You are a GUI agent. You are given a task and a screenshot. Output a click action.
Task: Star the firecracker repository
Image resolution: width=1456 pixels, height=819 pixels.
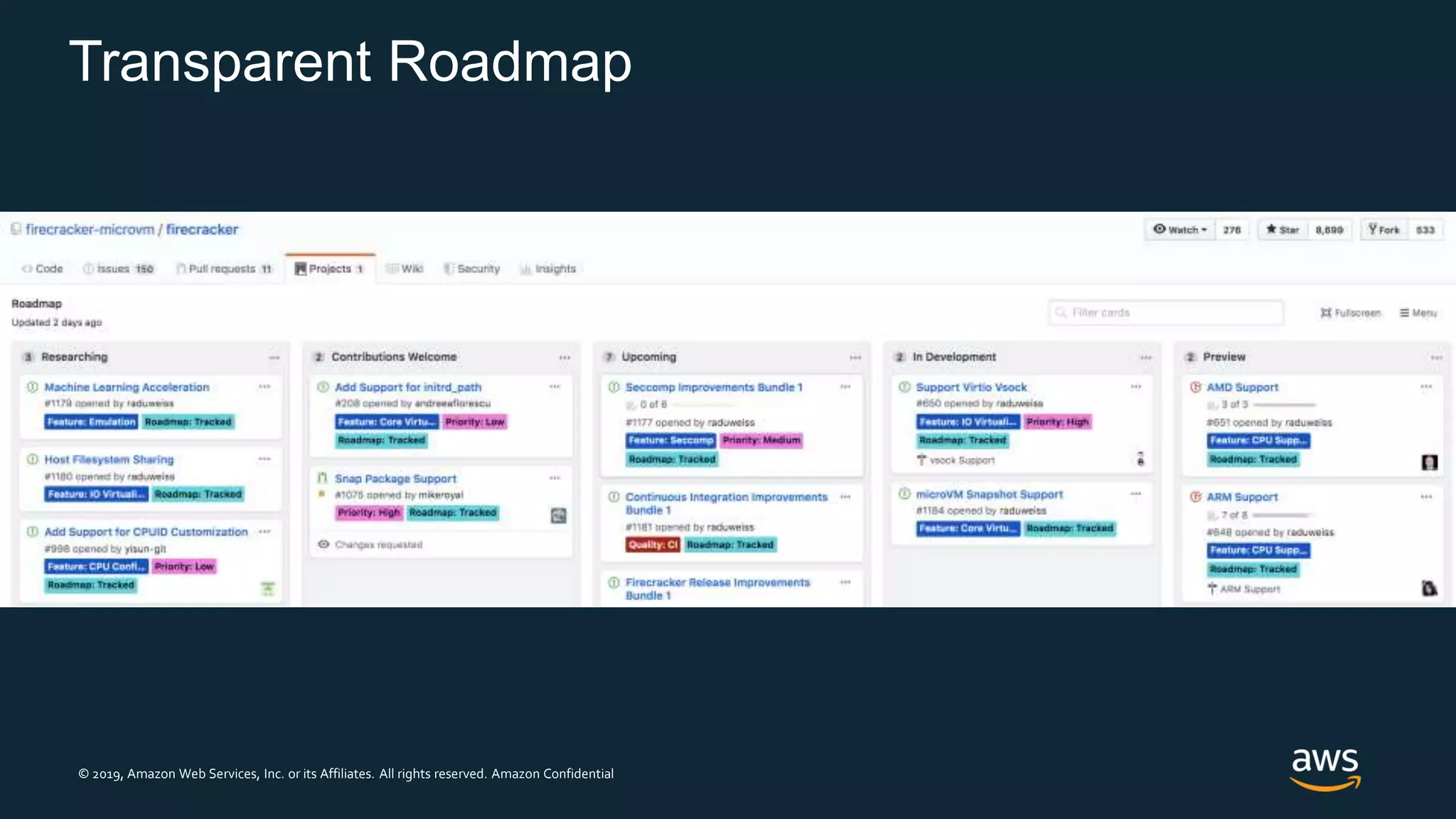click(x=1283, y=230)
